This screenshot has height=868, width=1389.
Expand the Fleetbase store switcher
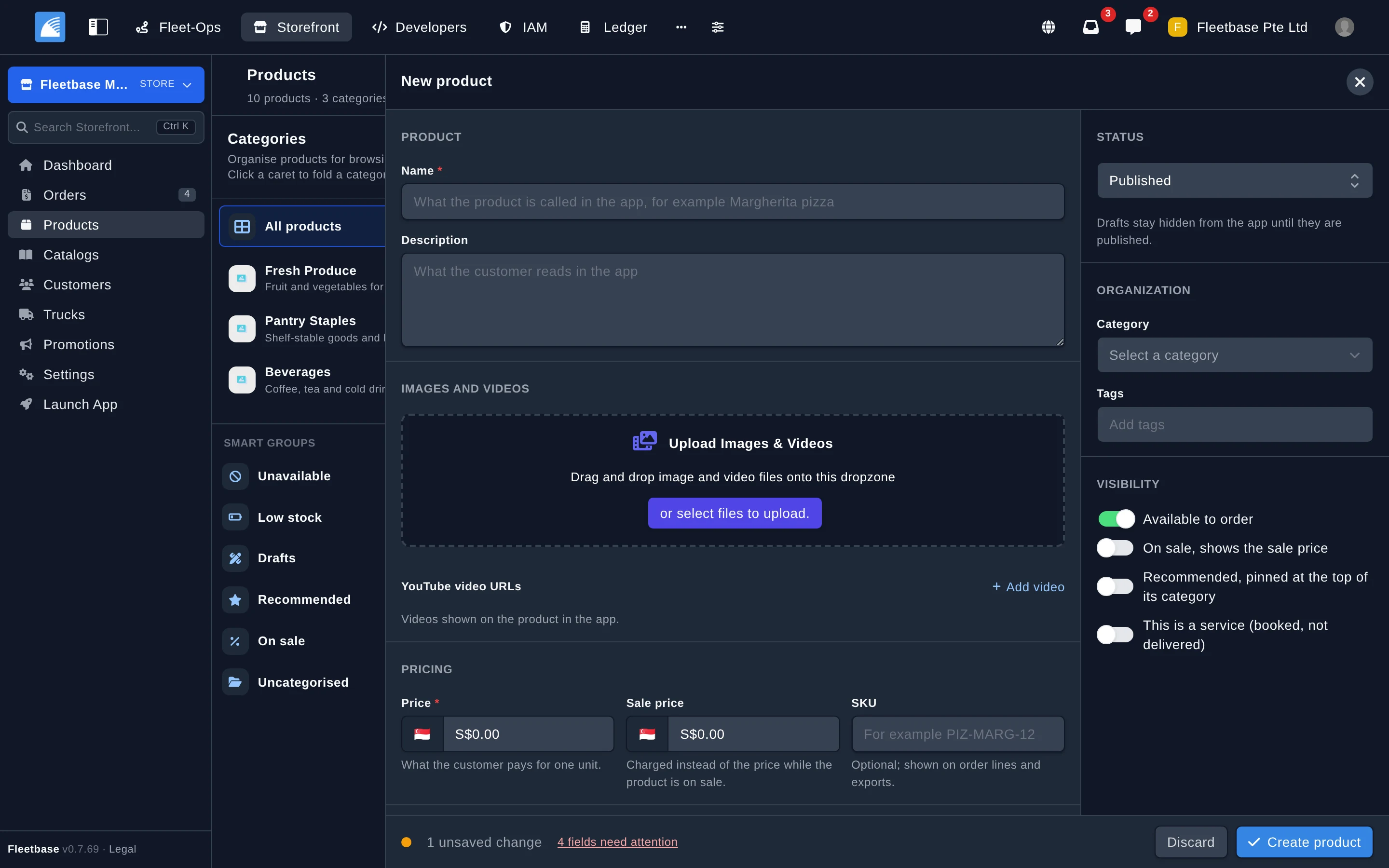click(x=106, y=85)
